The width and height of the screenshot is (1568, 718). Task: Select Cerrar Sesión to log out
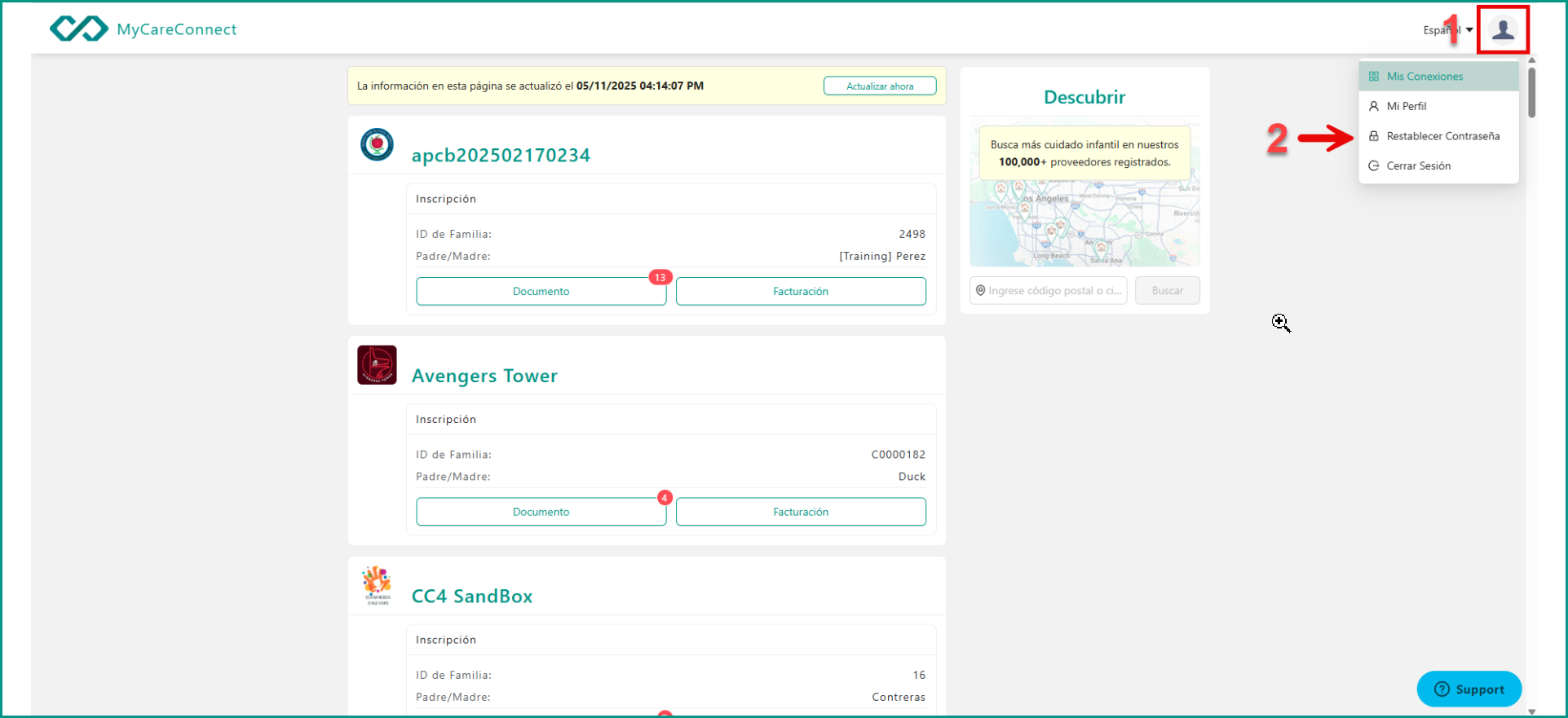(x=1418, y=165)
